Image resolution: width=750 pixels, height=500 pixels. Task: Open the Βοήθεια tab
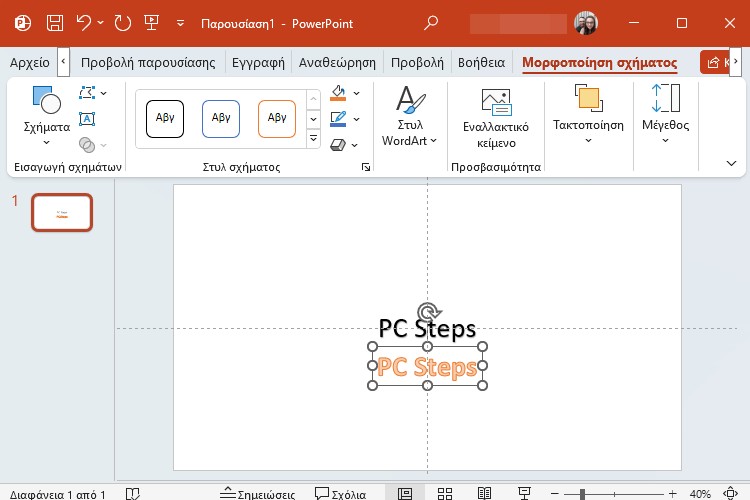point(481,63)
